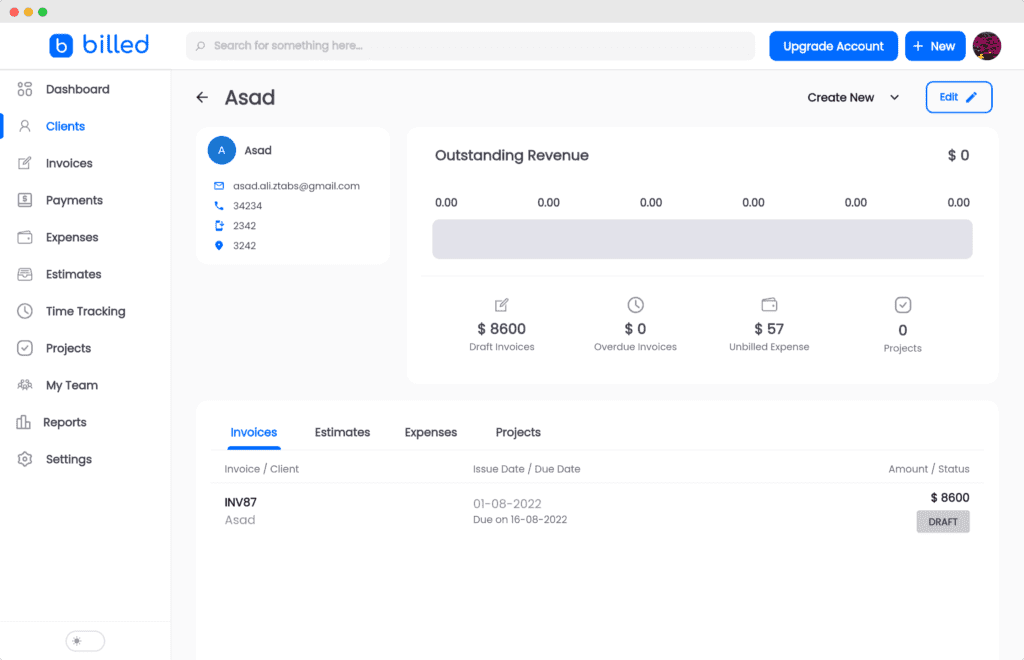Switch to the Expenses tab
This screenshot has height=660, width=1024.
pos(430,432)
